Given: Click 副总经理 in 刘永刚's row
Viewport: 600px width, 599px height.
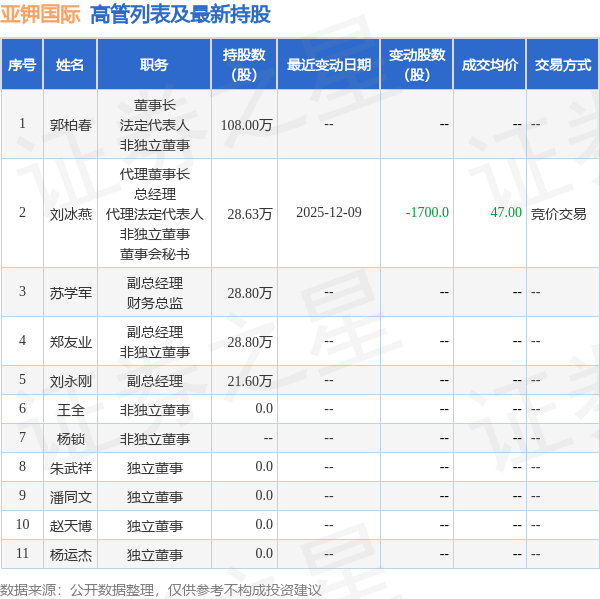Looking at the screenshot, I should [x=155, y=381].
